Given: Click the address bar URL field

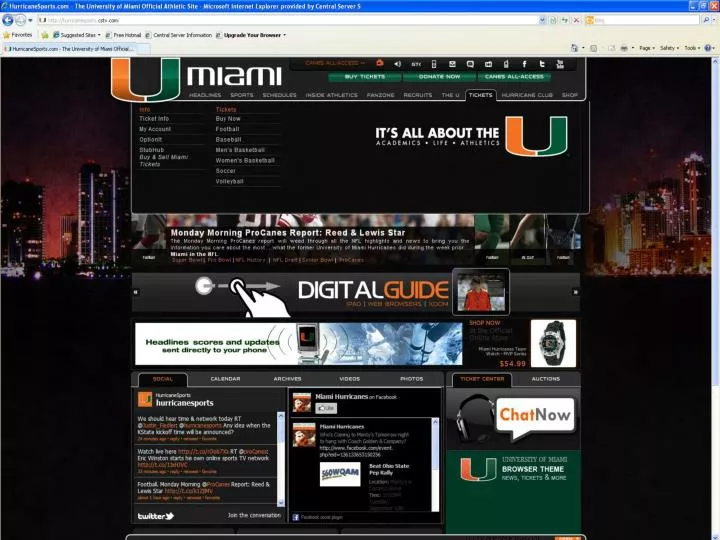Looking at the screenshot, I should tap(288, 20).
